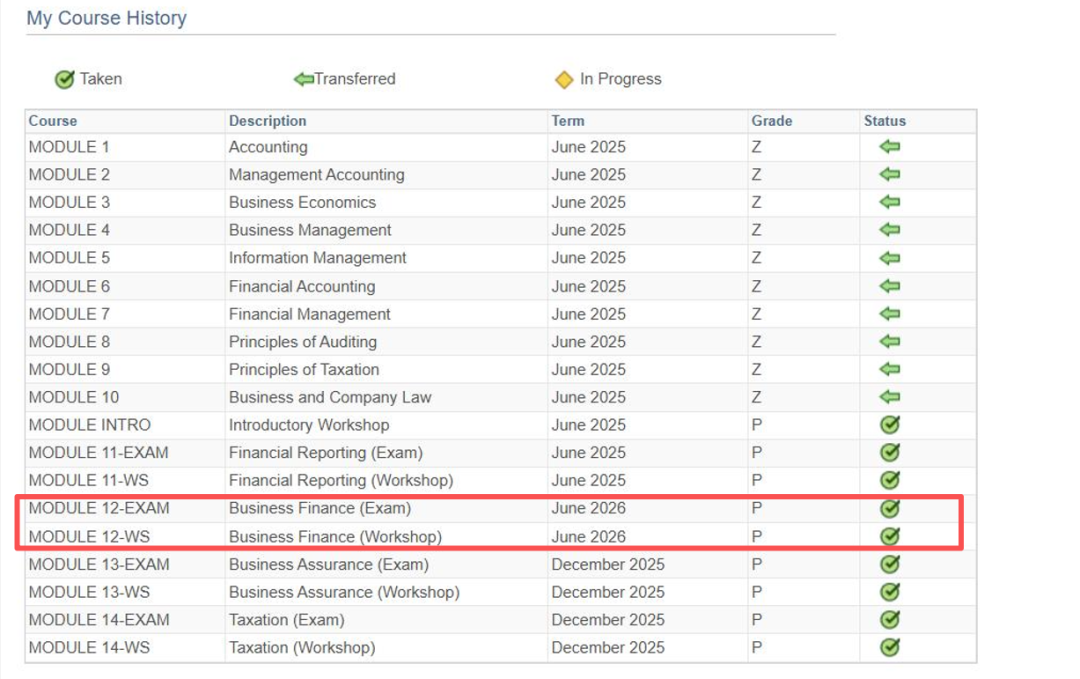Click the transferred arrow icon for MODULE 9

coord(890,369)
